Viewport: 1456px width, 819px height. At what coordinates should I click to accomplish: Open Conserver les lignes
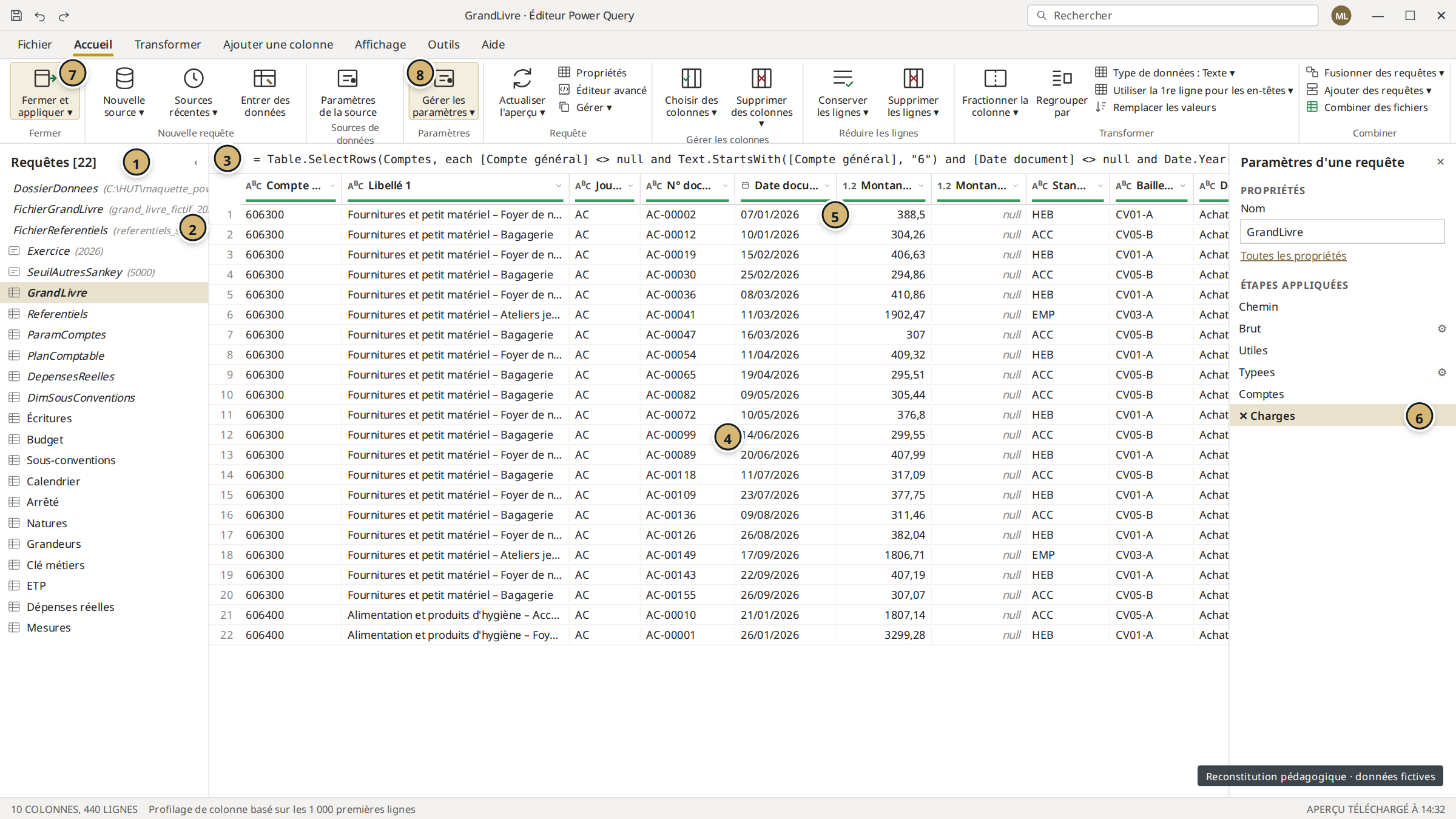[843, 92]
